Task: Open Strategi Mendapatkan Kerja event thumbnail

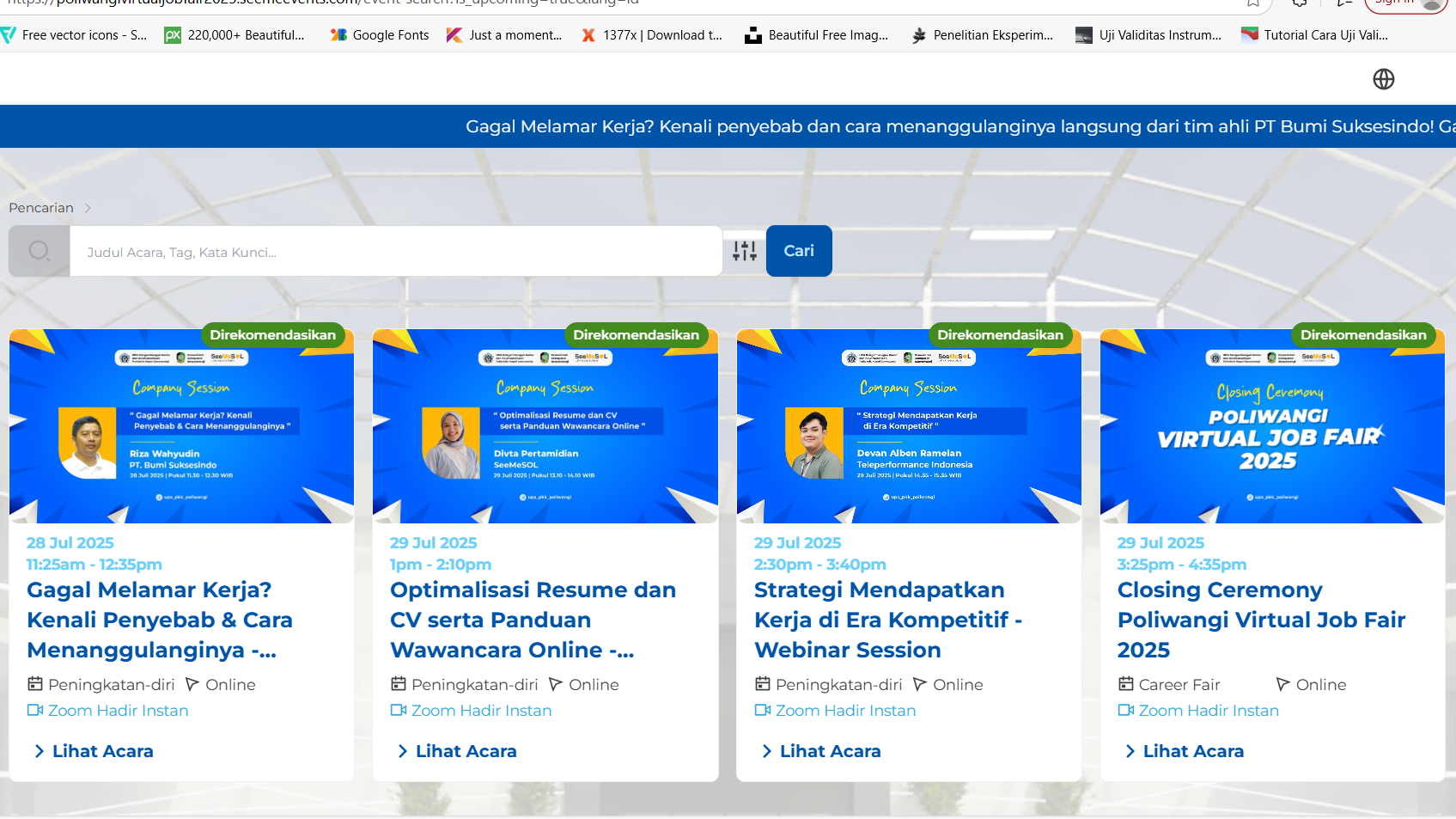Action: pos(909,426)
